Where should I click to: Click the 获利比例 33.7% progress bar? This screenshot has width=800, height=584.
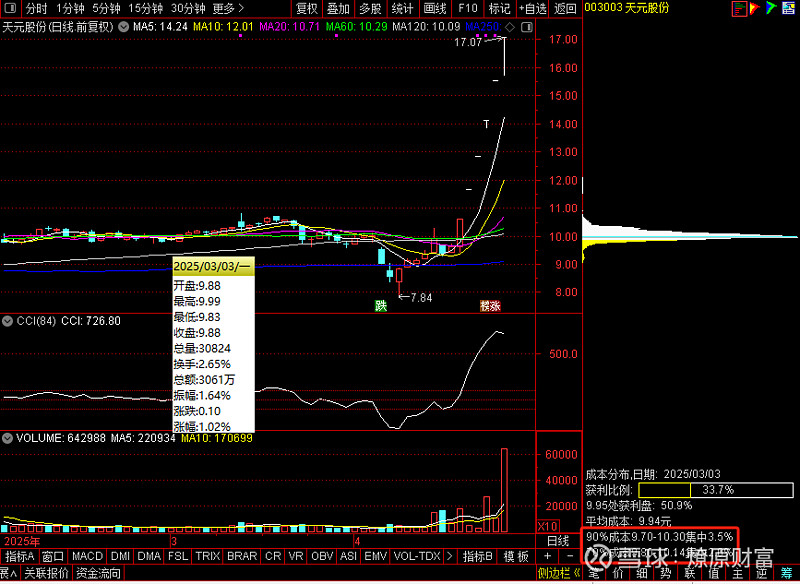[x=716, y=490]
